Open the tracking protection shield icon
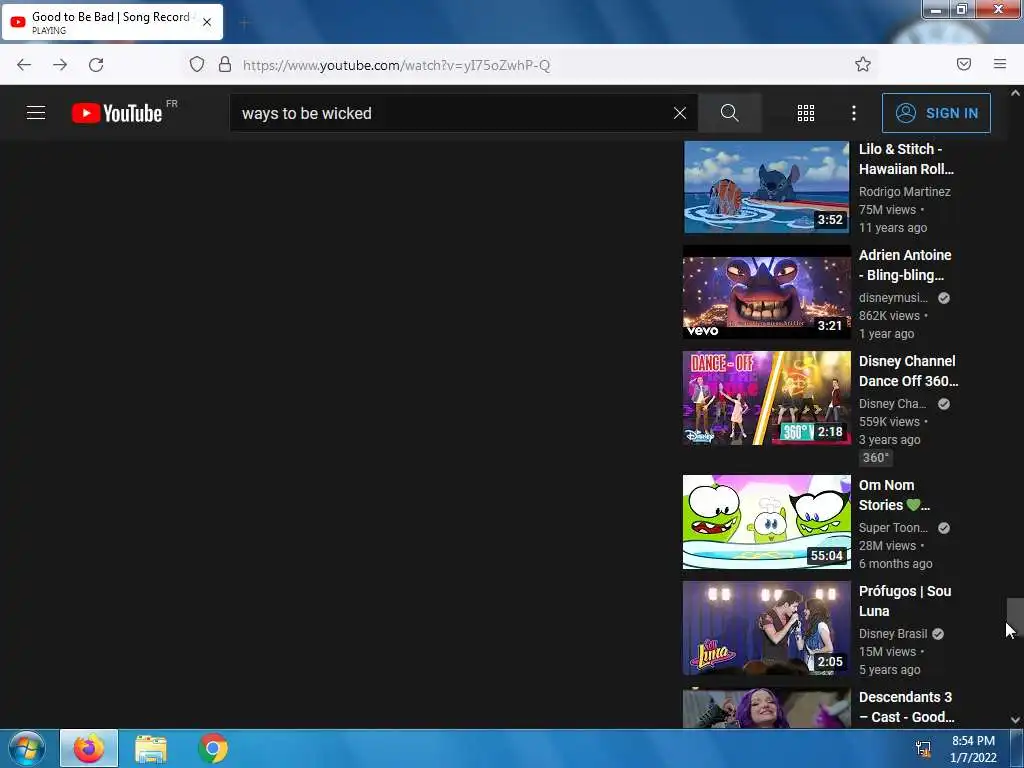This screenshot has height=768, width=1024. pos(197,64)
